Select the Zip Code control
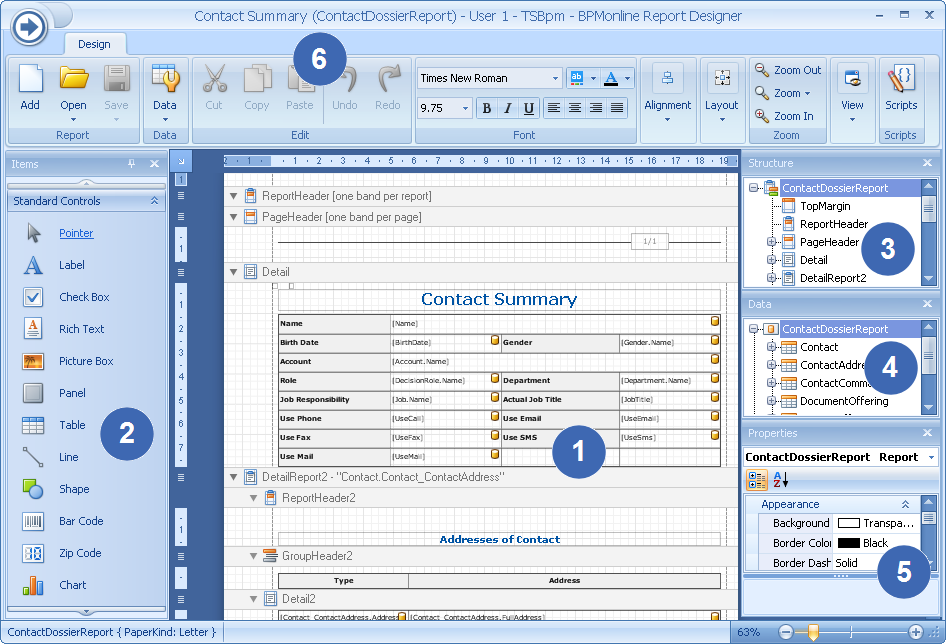Image resolution: width=946 pixels, height=644 pixels. (34, 553)
